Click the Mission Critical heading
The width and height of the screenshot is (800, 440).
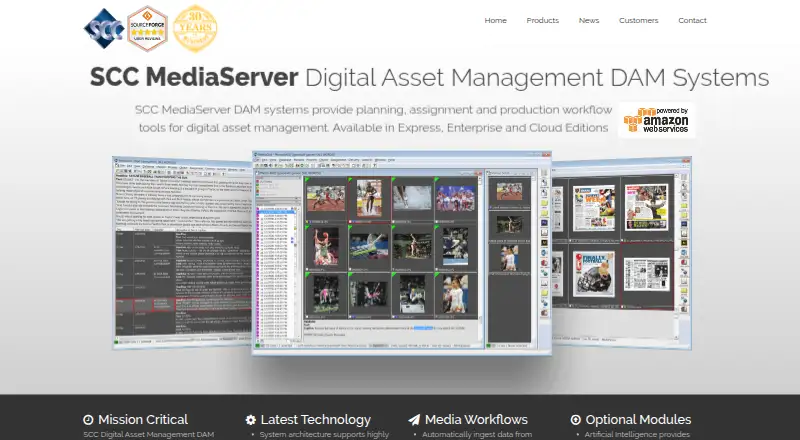click(x=143, y=420)
